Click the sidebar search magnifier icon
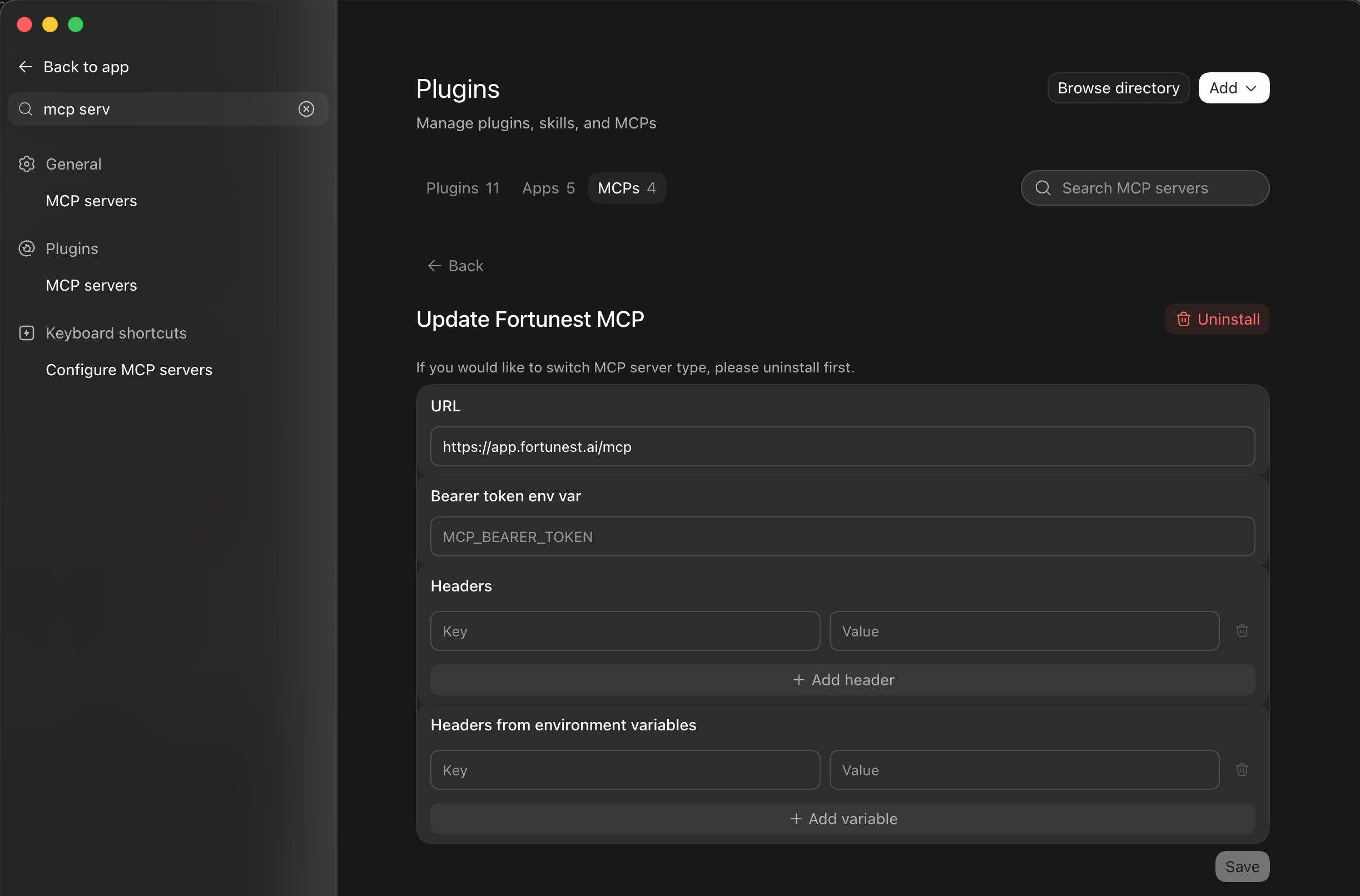Viewport: 1360px width, 896px height. click(x=26, y=109)
